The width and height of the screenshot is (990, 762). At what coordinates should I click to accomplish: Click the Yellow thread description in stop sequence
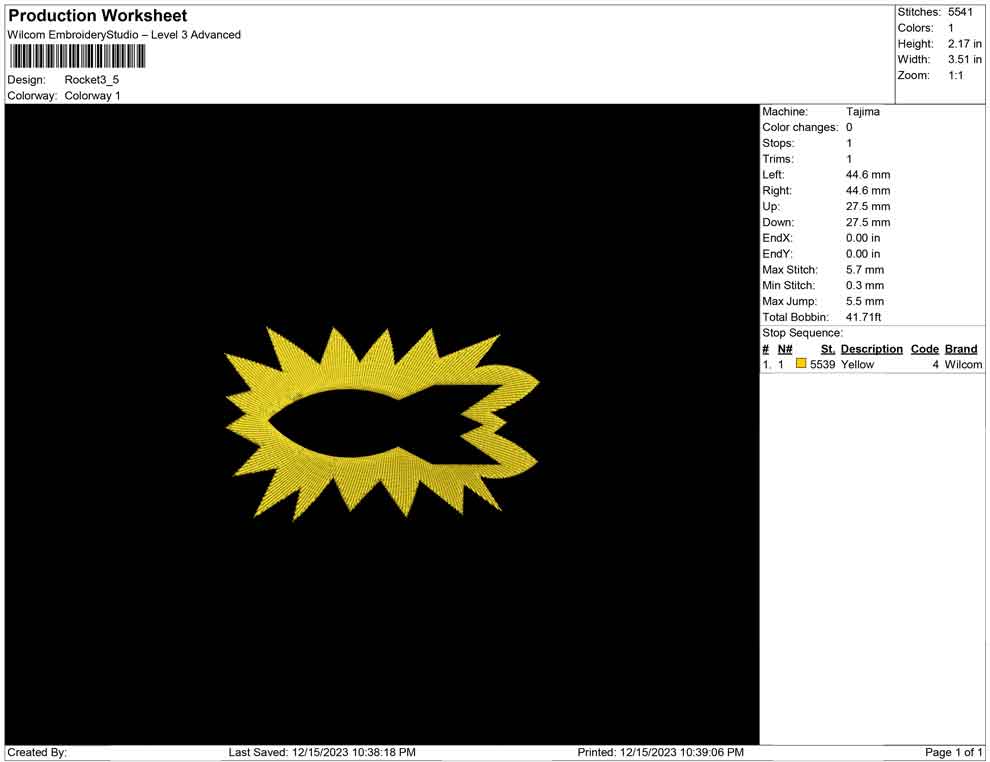click(x=857, y=365)
